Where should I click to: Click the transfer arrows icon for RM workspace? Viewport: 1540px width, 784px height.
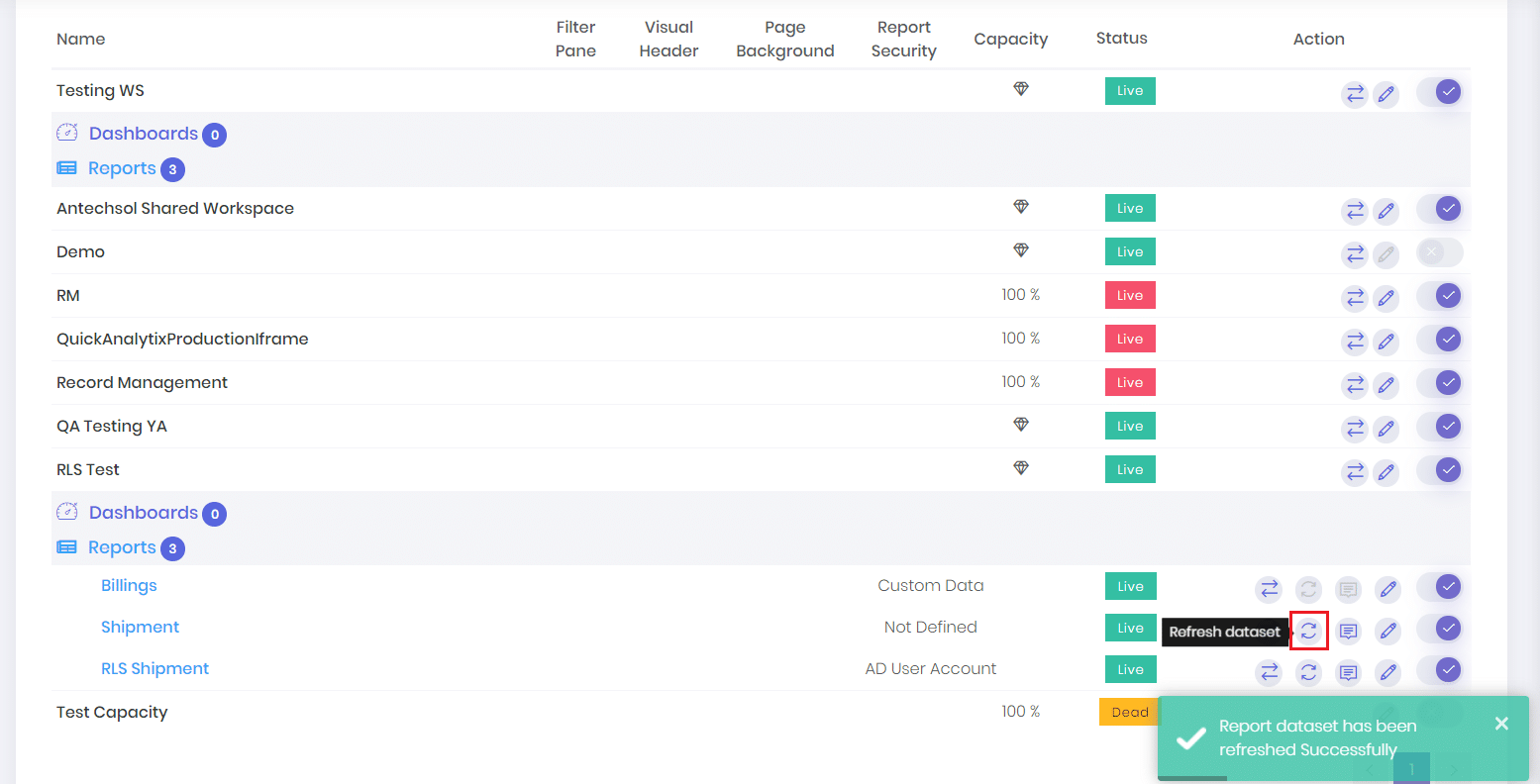coord(1355,298)
